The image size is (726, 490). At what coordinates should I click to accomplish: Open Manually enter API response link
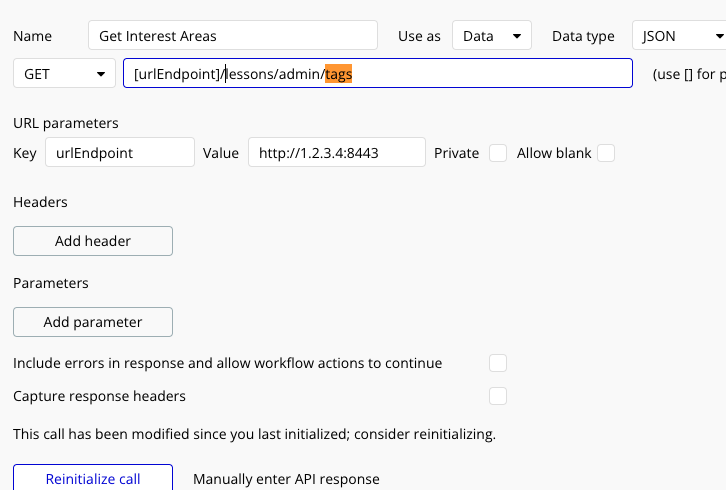286,479
